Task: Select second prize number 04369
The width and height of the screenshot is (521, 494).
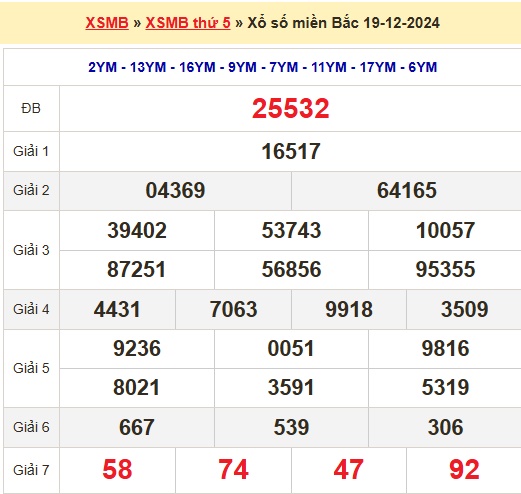Action: point(175,190)
